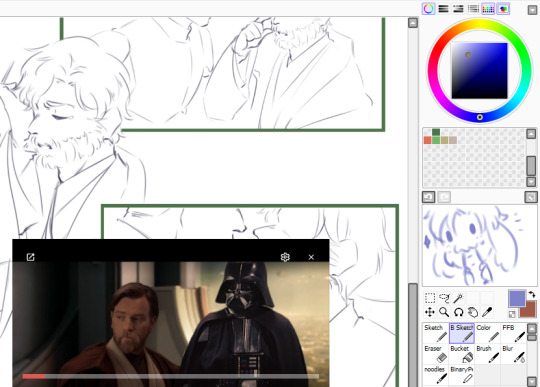
Task: Choose the Brush preset
Action: pyautogui.click(x=488, y=354)
